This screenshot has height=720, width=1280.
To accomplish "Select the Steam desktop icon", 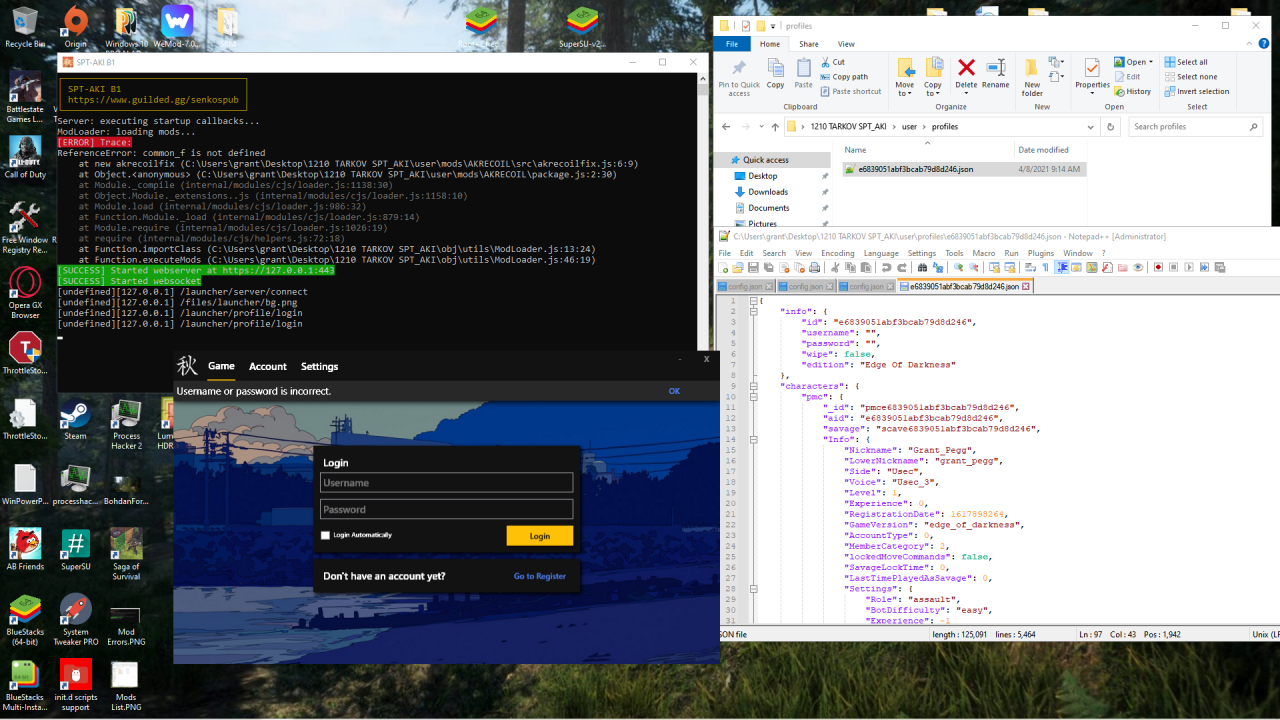I will pyautogui.click(x=75, y=420).
